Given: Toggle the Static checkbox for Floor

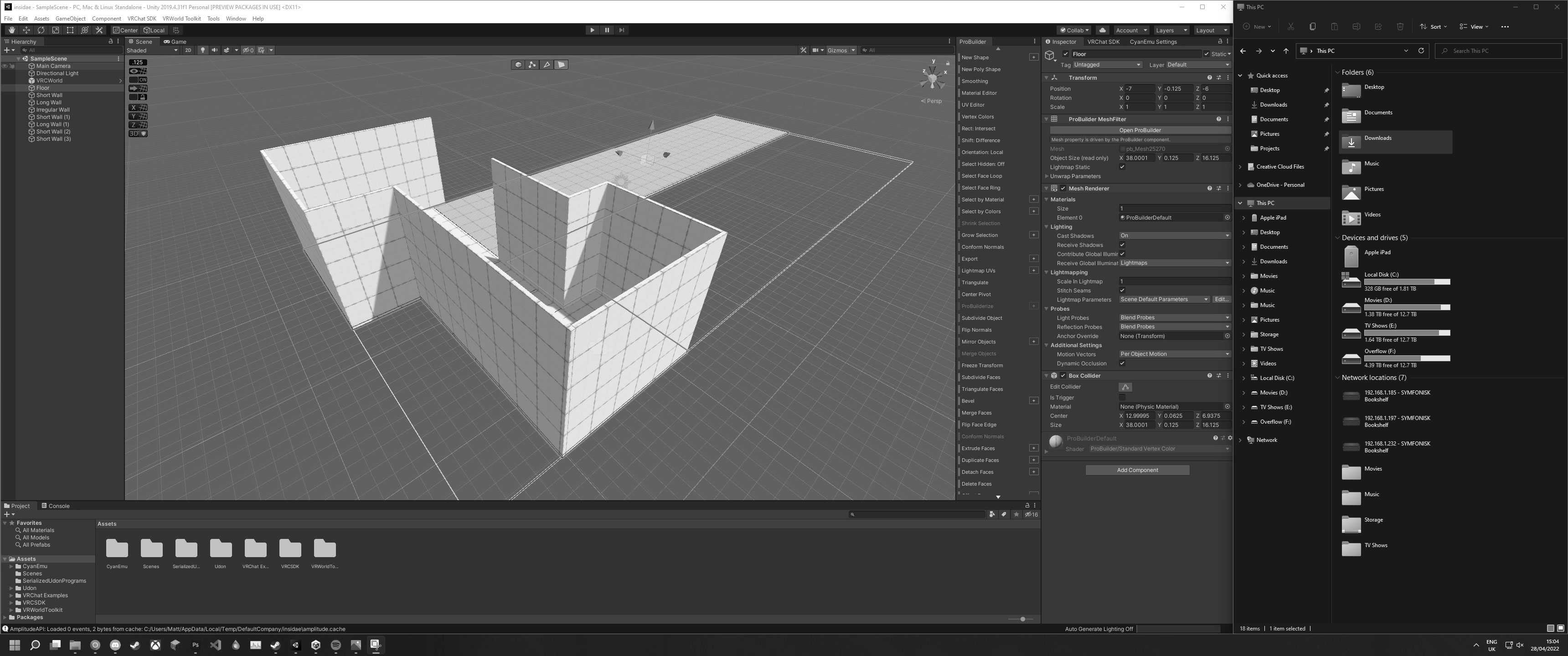Looking at the screenshot, I should point(1207,54).
